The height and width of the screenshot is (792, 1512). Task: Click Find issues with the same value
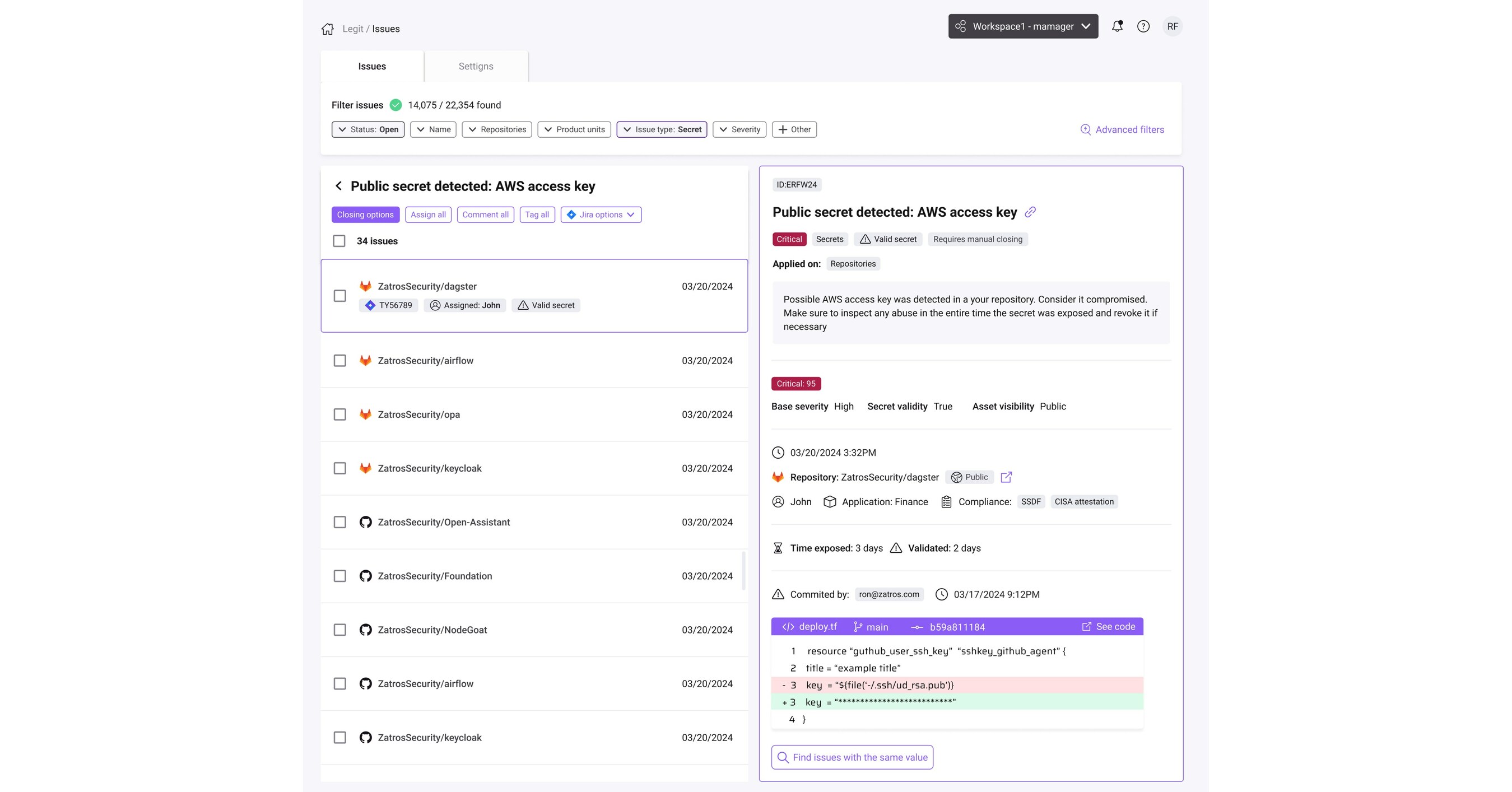851,757
